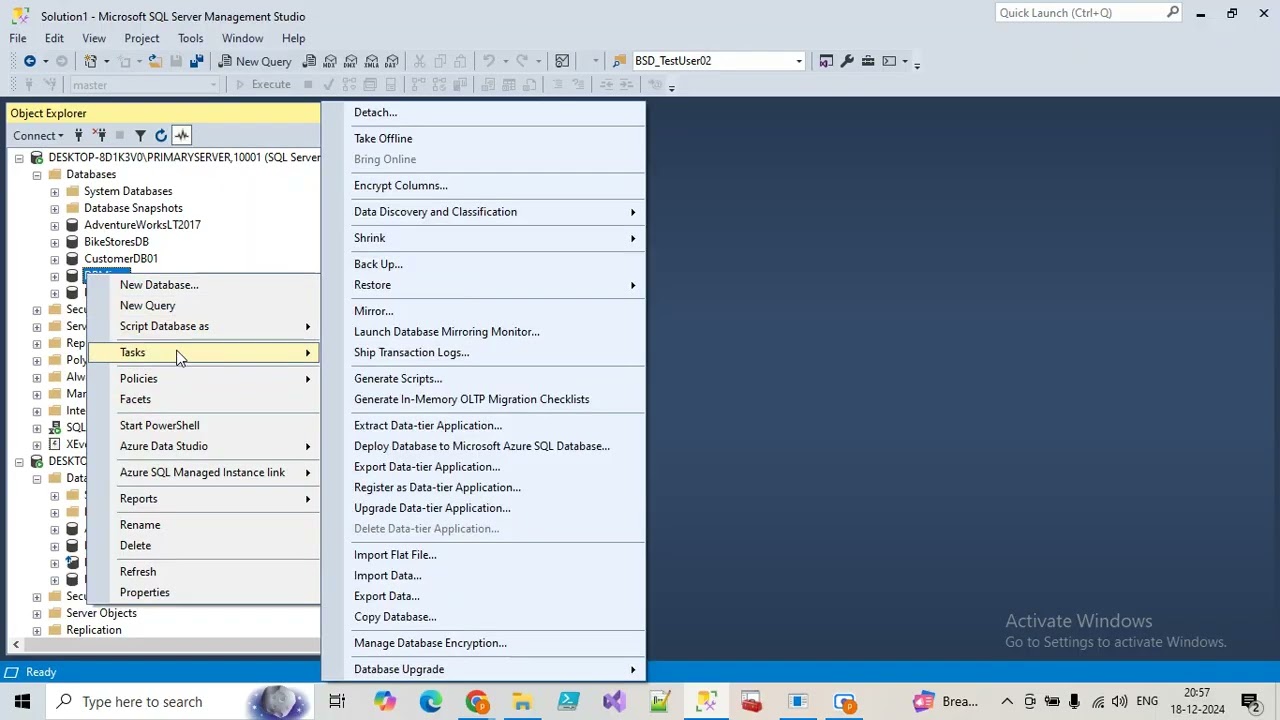Open the notifications center icon
The width and height of the screenshot is (1280, 720).
tap(1249, 701)
